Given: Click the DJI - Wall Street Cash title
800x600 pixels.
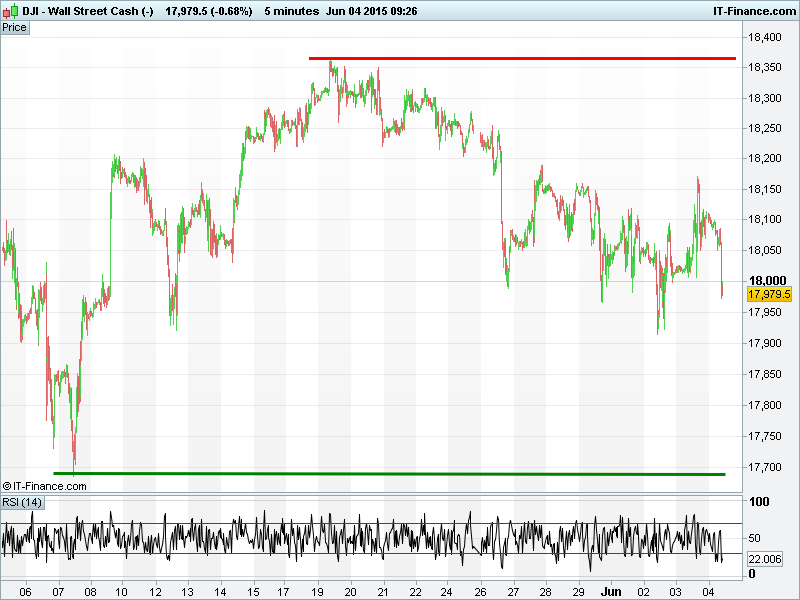Looking at the screenshot, I should 88,11.
